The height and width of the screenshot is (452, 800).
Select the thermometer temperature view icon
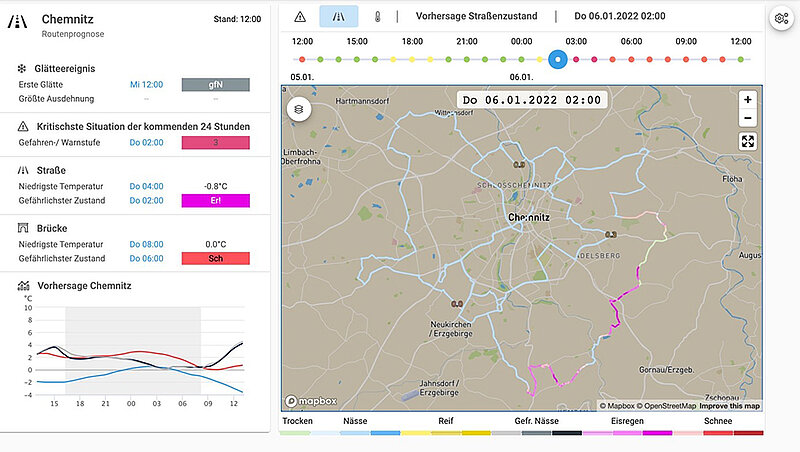(377, 16)
